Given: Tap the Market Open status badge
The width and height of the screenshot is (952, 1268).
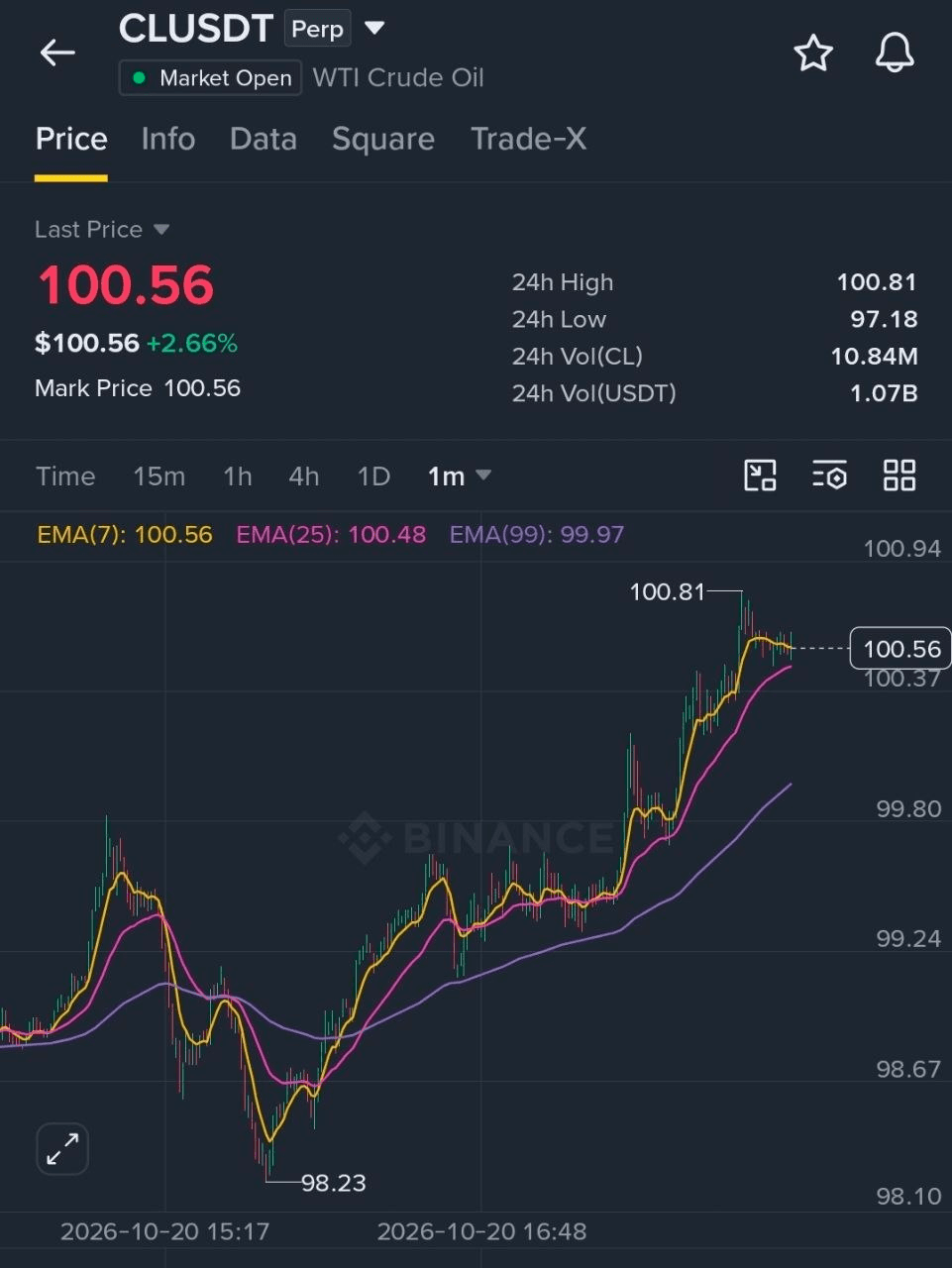Looking at the screenshot, I should [210, 78].
